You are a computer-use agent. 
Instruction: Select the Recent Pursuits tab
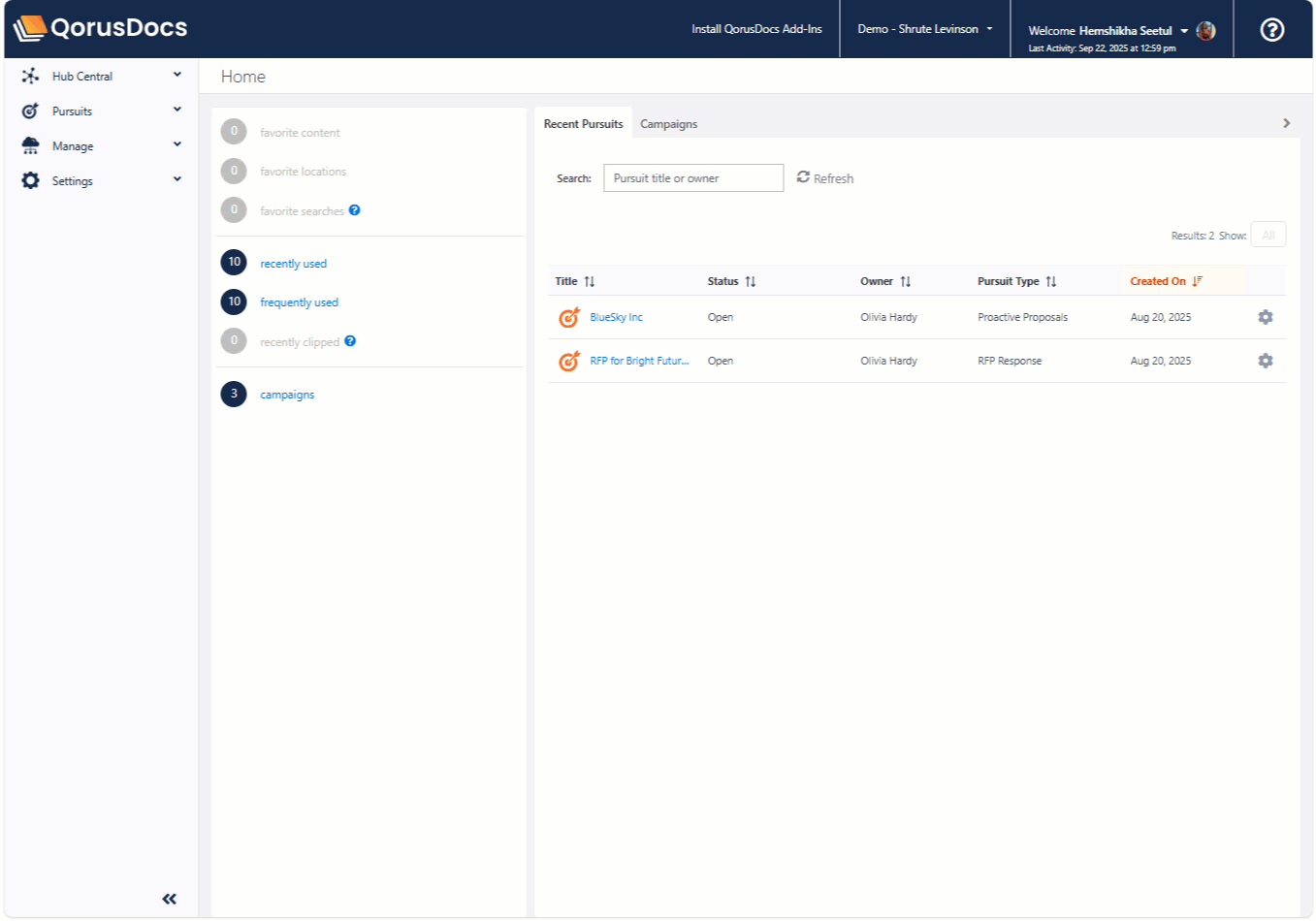pos(583,124)
